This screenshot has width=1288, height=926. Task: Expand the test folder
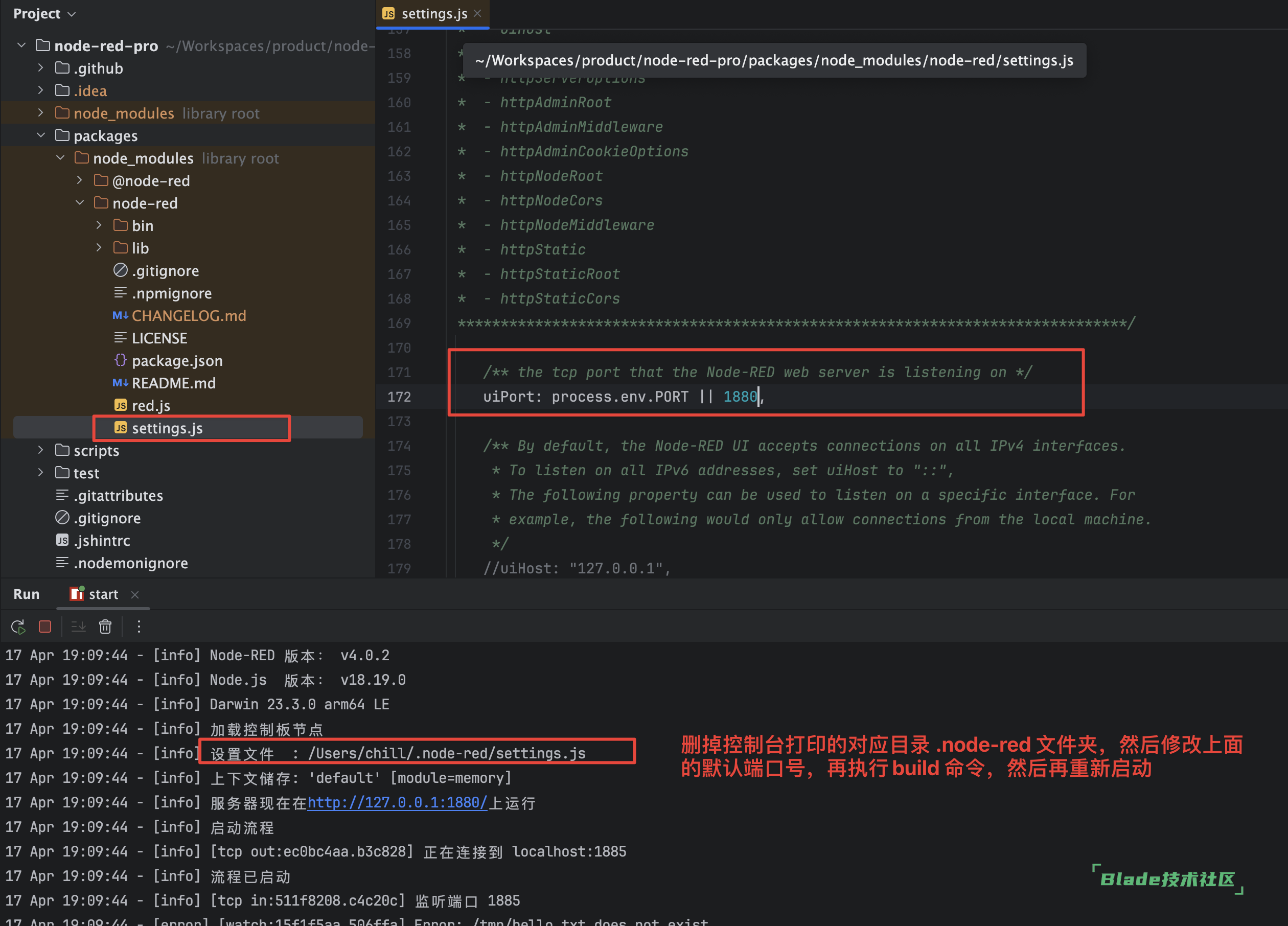40,472
